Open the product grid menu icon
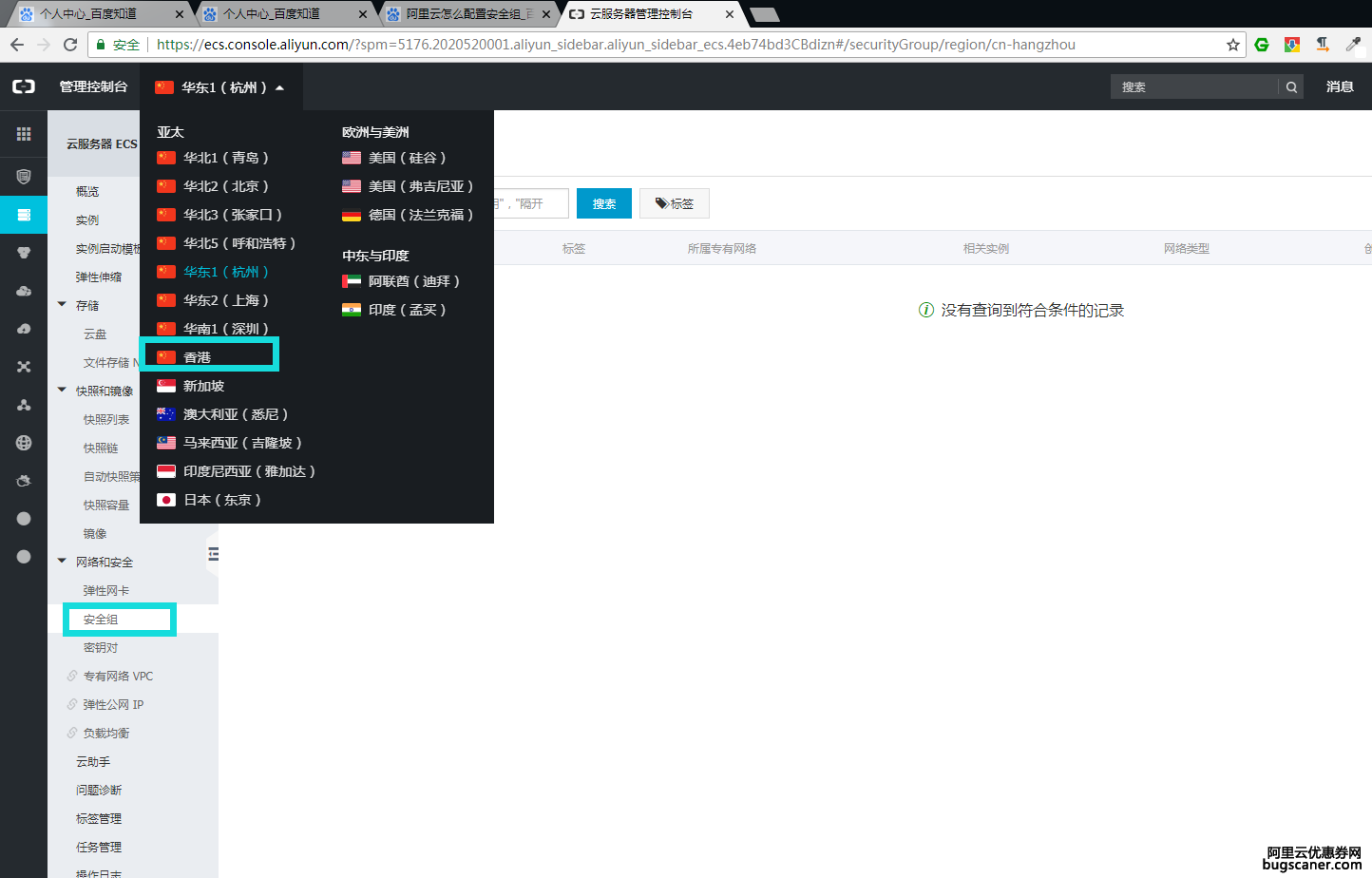The width and height of the screenshot is (1372, 878). 24,134
